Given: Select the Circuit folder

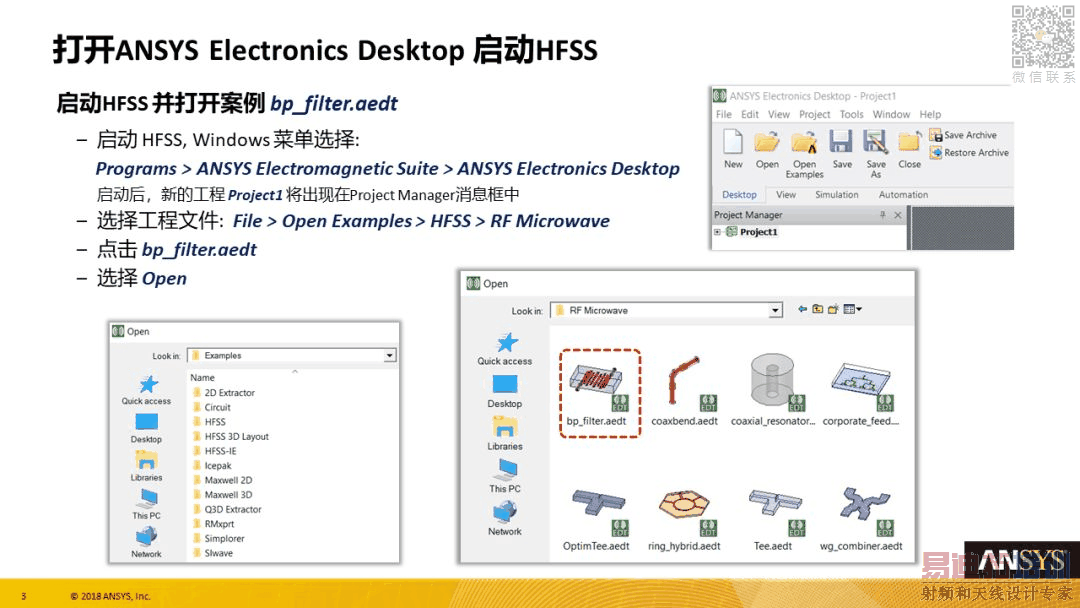Looking at the screenshot, I should [211, 407].
